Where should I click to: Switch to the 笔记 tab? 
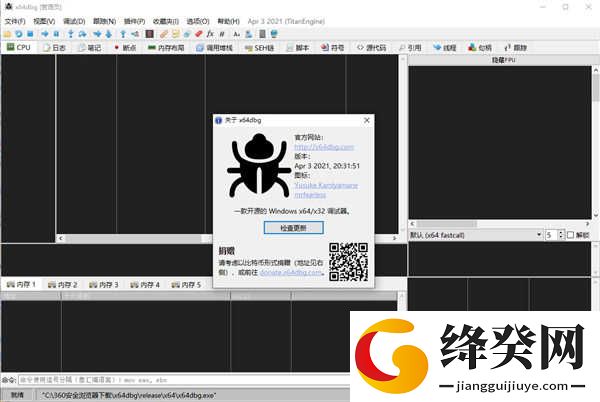coord(90,48)
